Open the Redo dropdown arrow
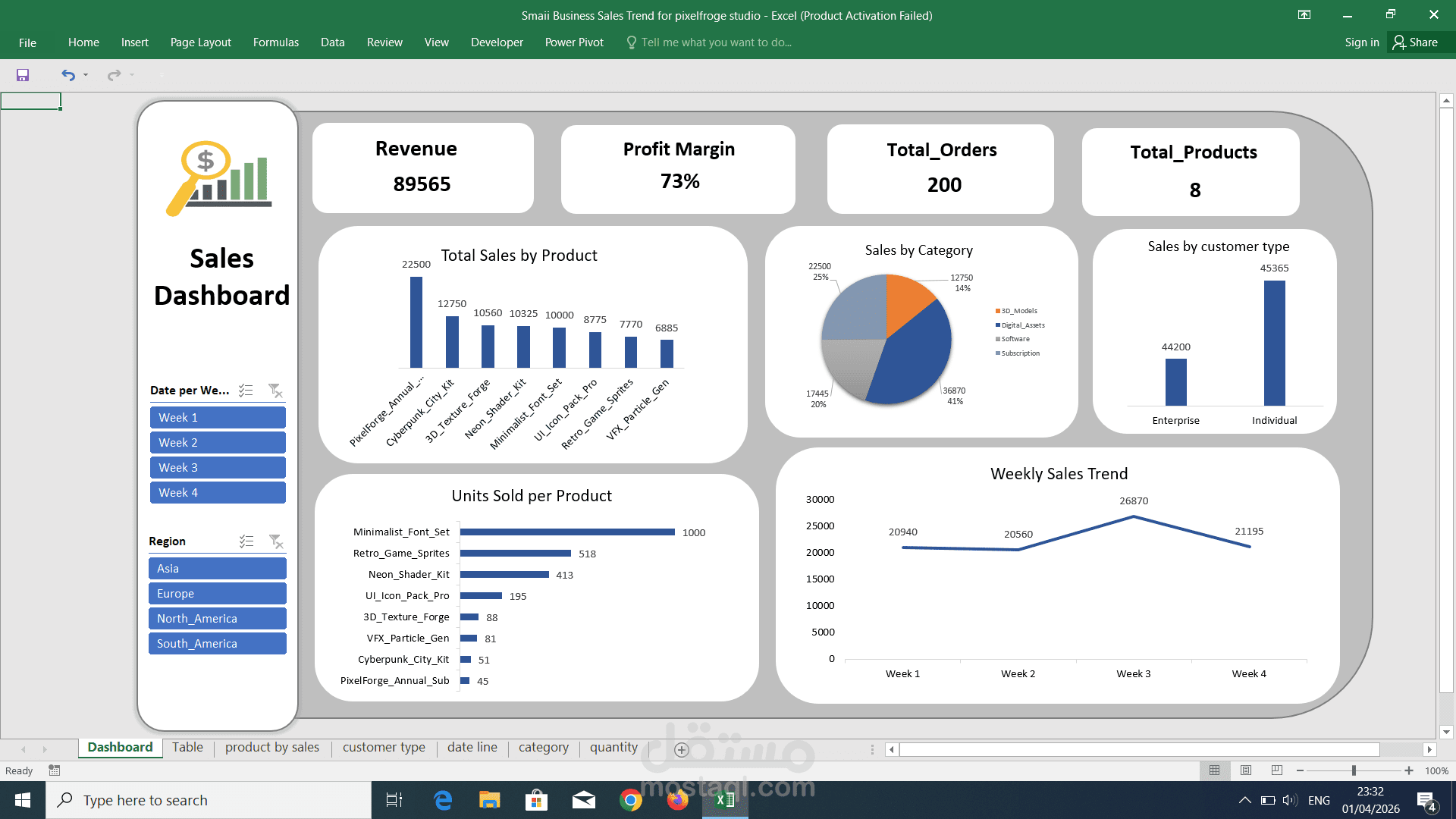The height and width of the screenshot is (819, 1456). pyautogui.click(x=130, y=75)
